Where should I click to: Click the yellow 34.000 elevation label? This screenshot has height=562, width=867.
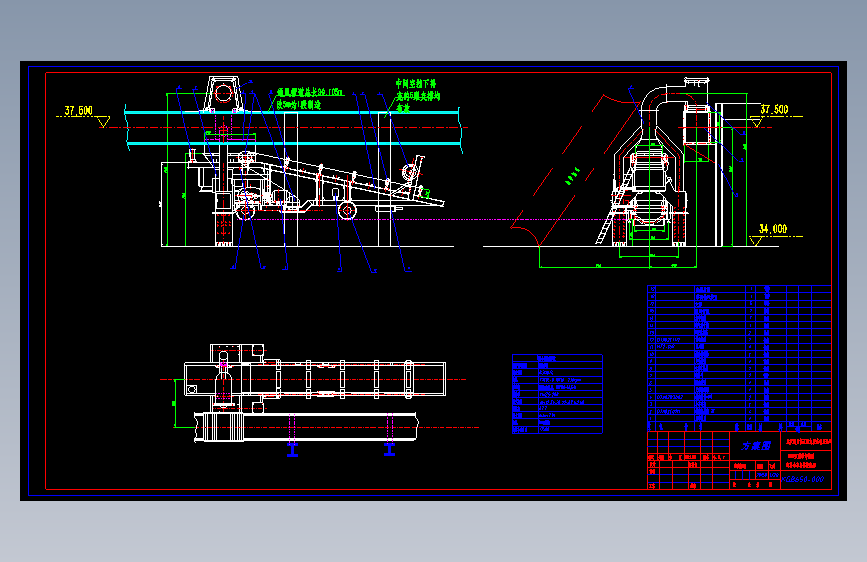click(x=773, y=229)
